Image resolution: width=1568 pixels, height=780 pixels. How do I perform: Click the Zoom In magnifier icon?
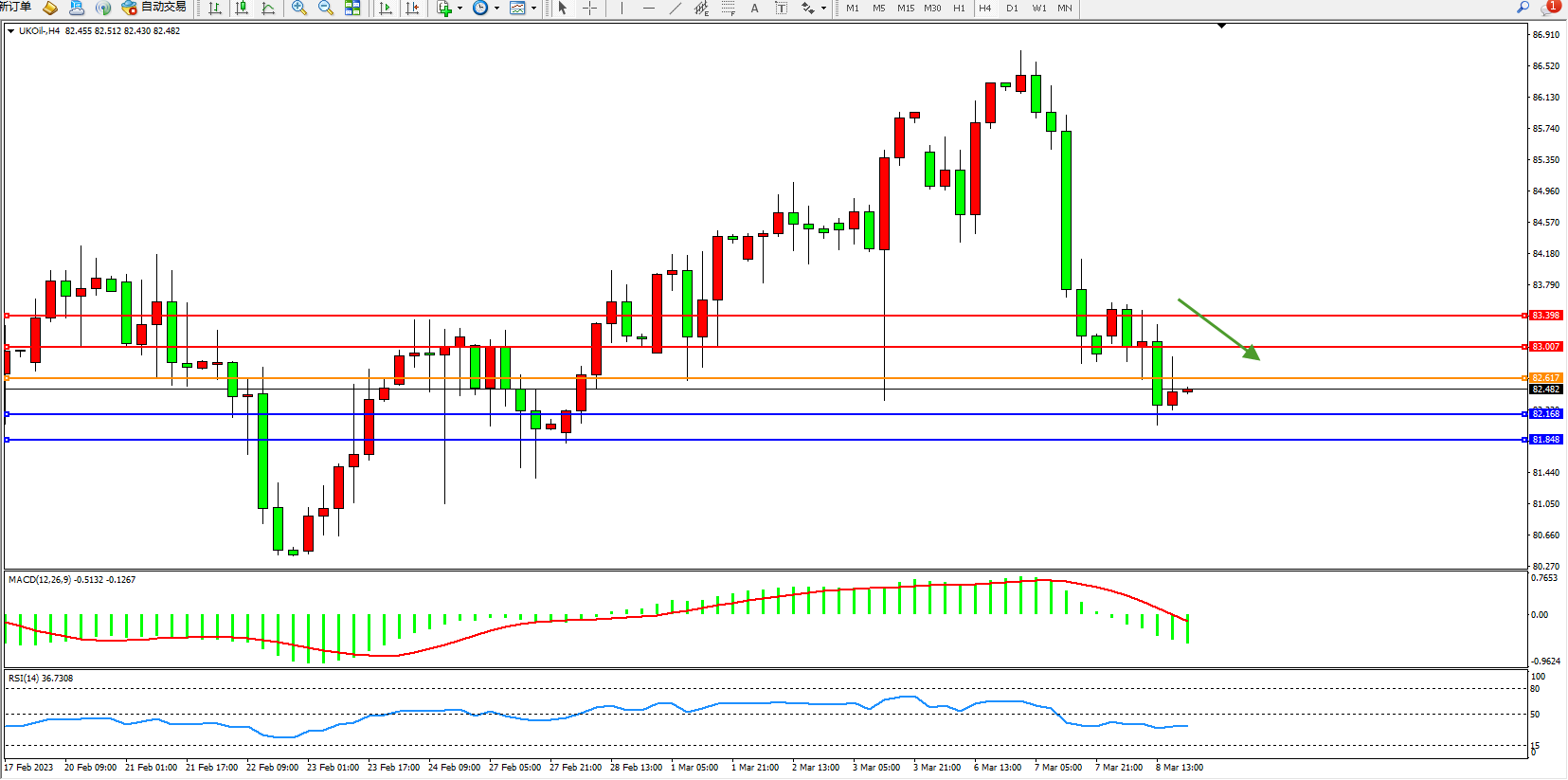pyautogui.click(x=299, y=9)
